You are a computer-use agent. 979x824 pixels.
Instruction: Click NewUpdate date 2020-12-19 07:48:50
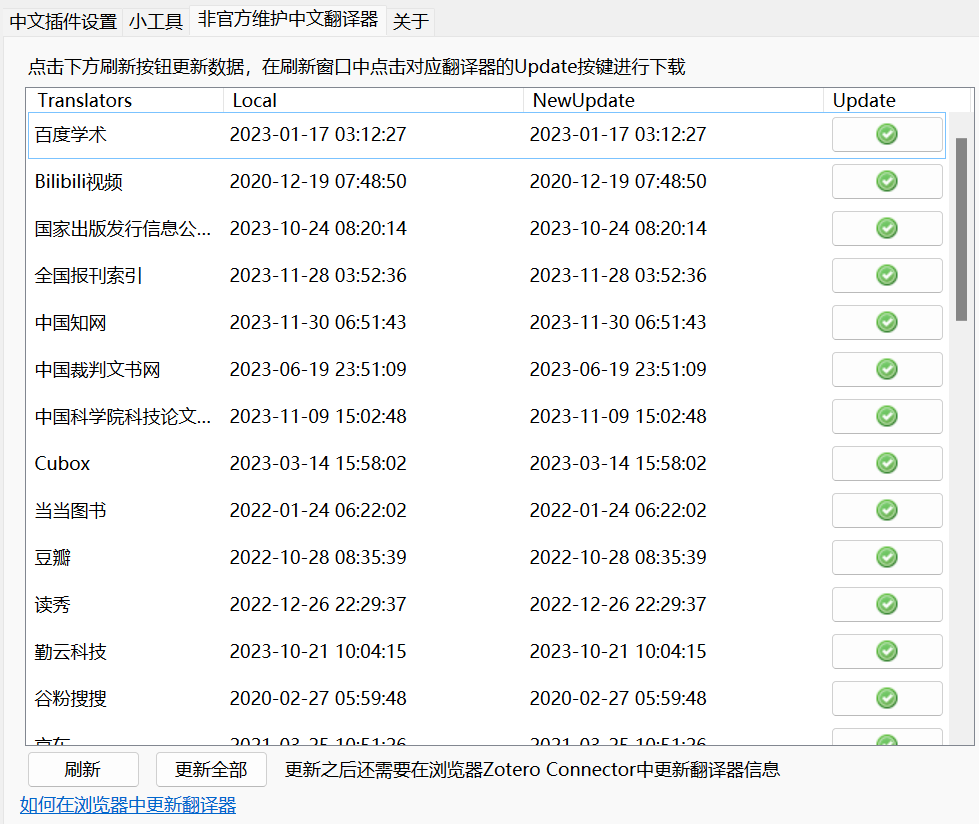pyautogui.click(x=618, y=181)
